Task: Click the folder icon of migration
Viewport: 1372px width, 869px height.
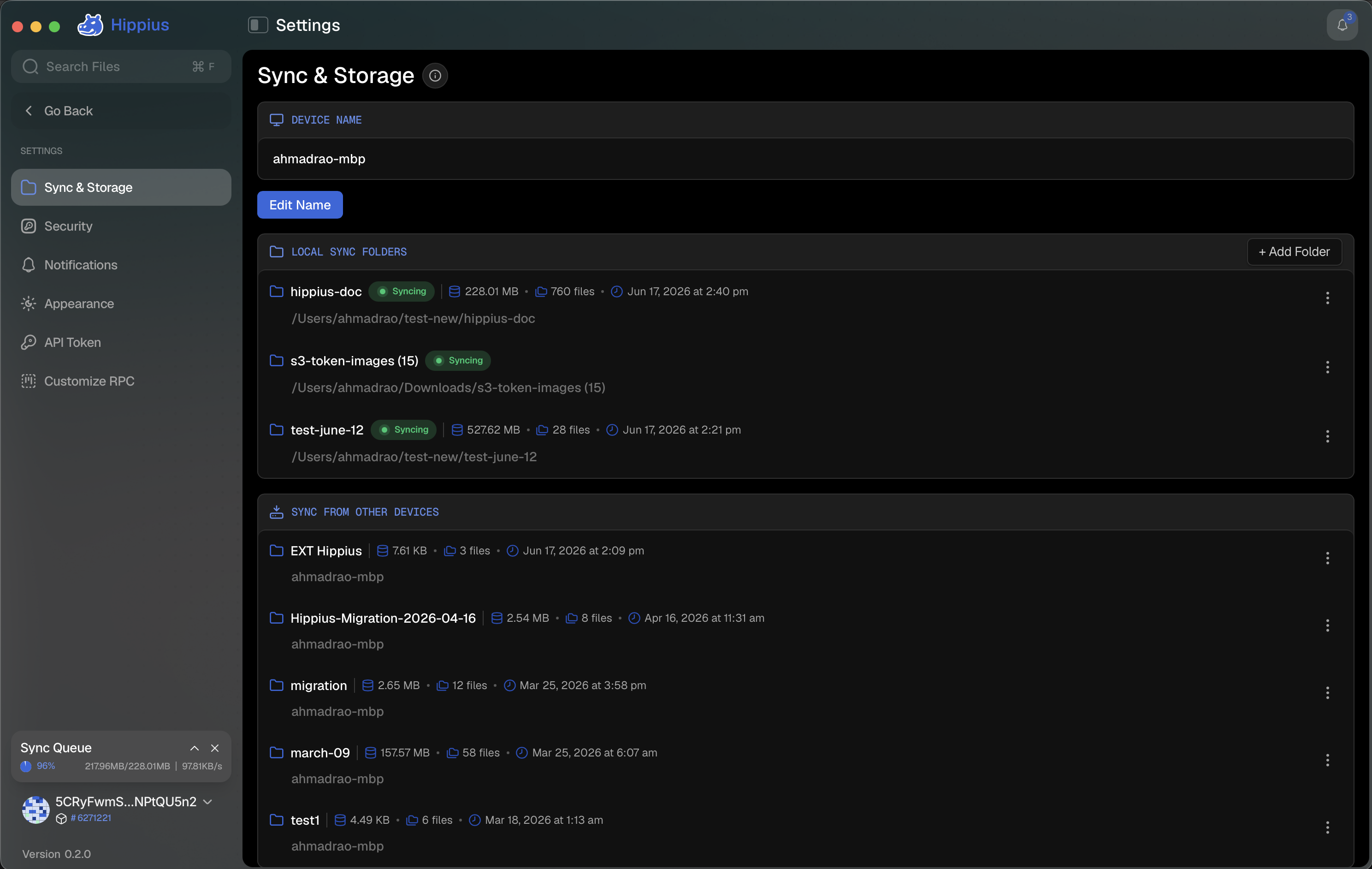Action: (276, 685)
